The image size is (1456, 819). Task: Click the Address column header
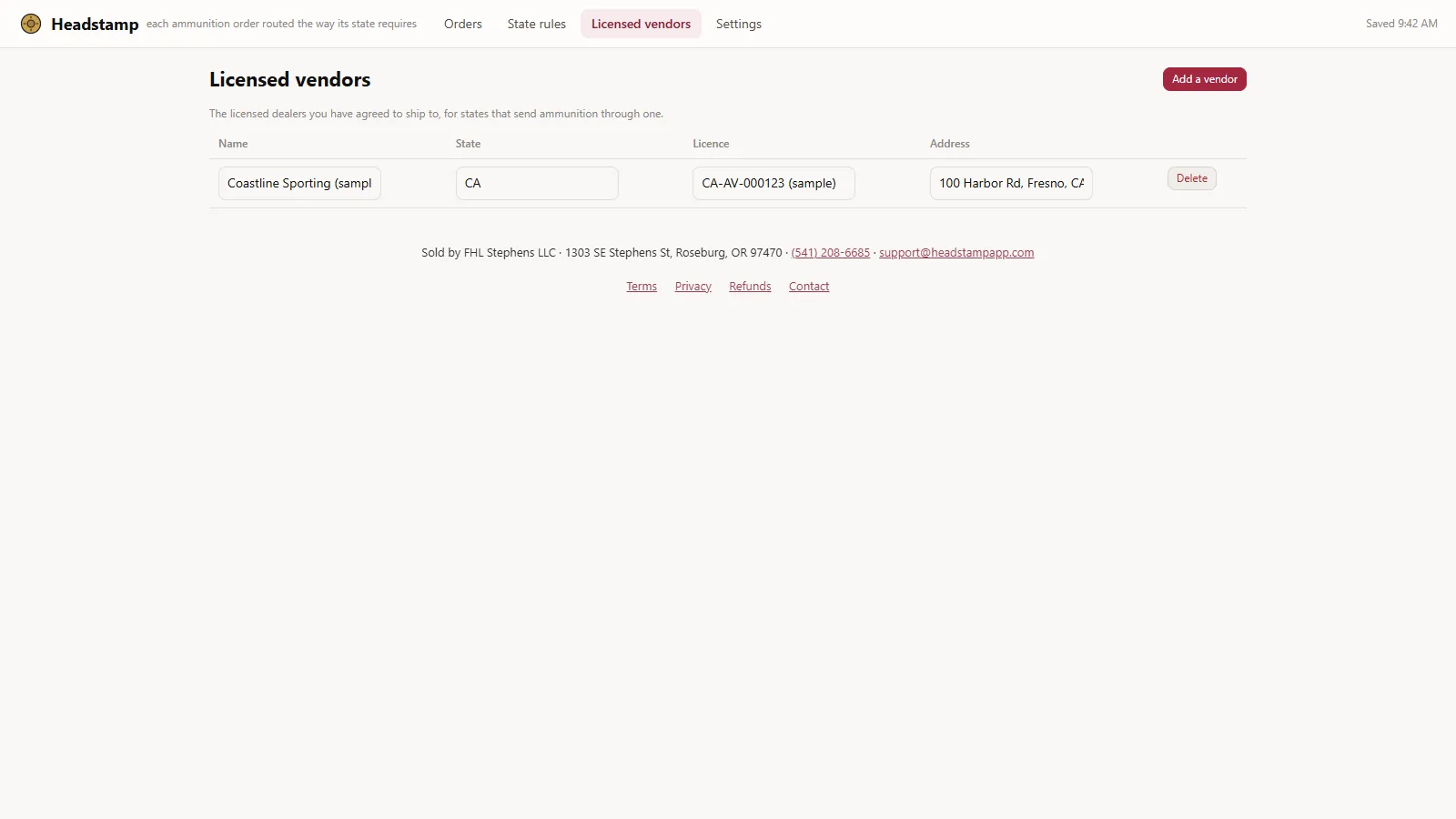click(950, 144)
